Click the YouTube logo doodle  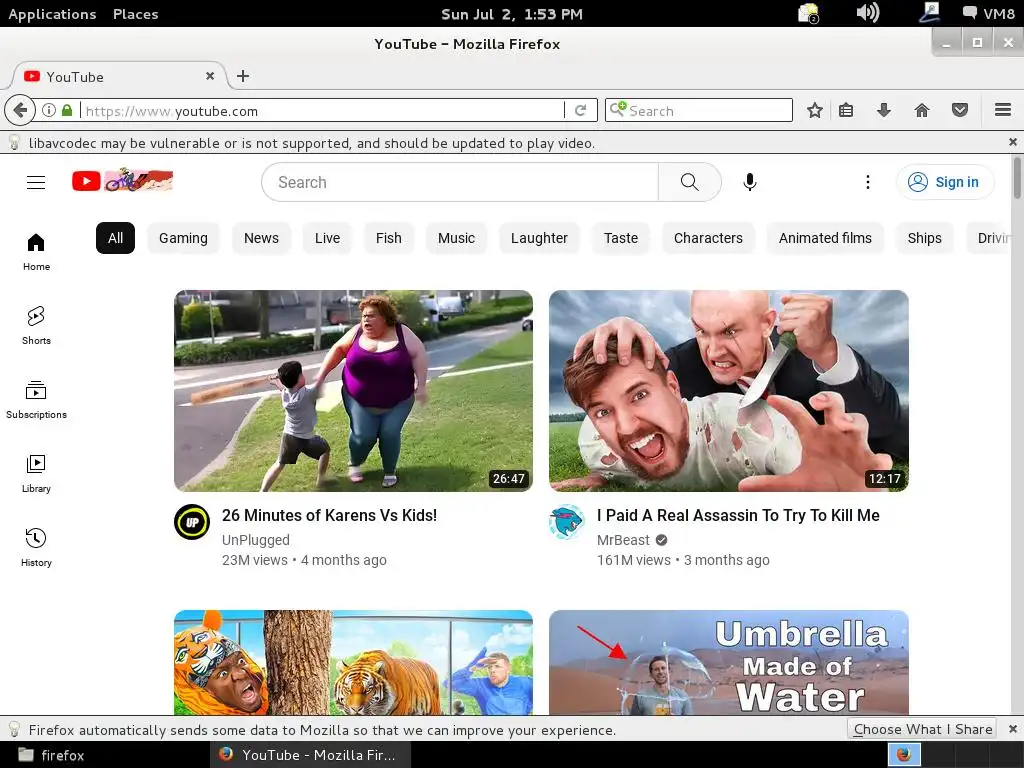click(x=123, y=180)
